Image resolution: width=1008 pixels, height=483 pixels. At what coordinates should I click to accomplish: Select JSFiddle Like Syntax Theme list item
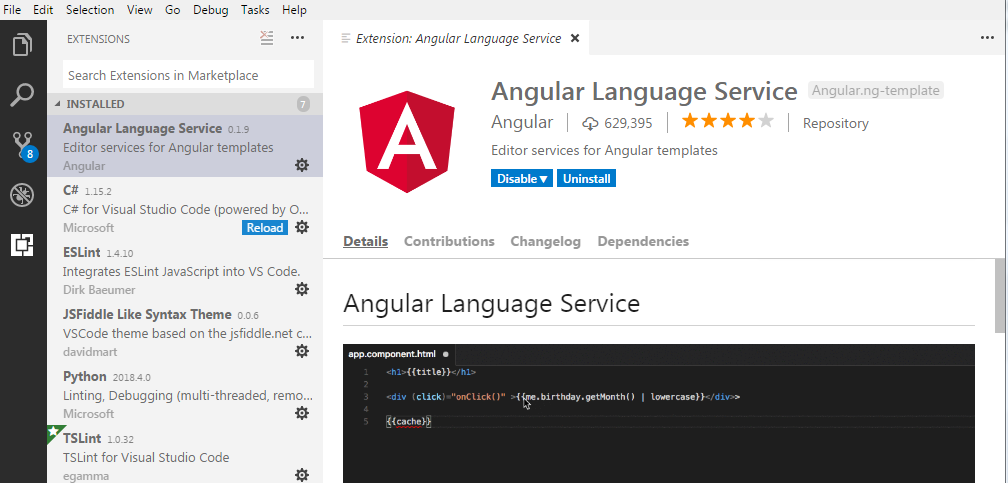click(x=185, y=332)
